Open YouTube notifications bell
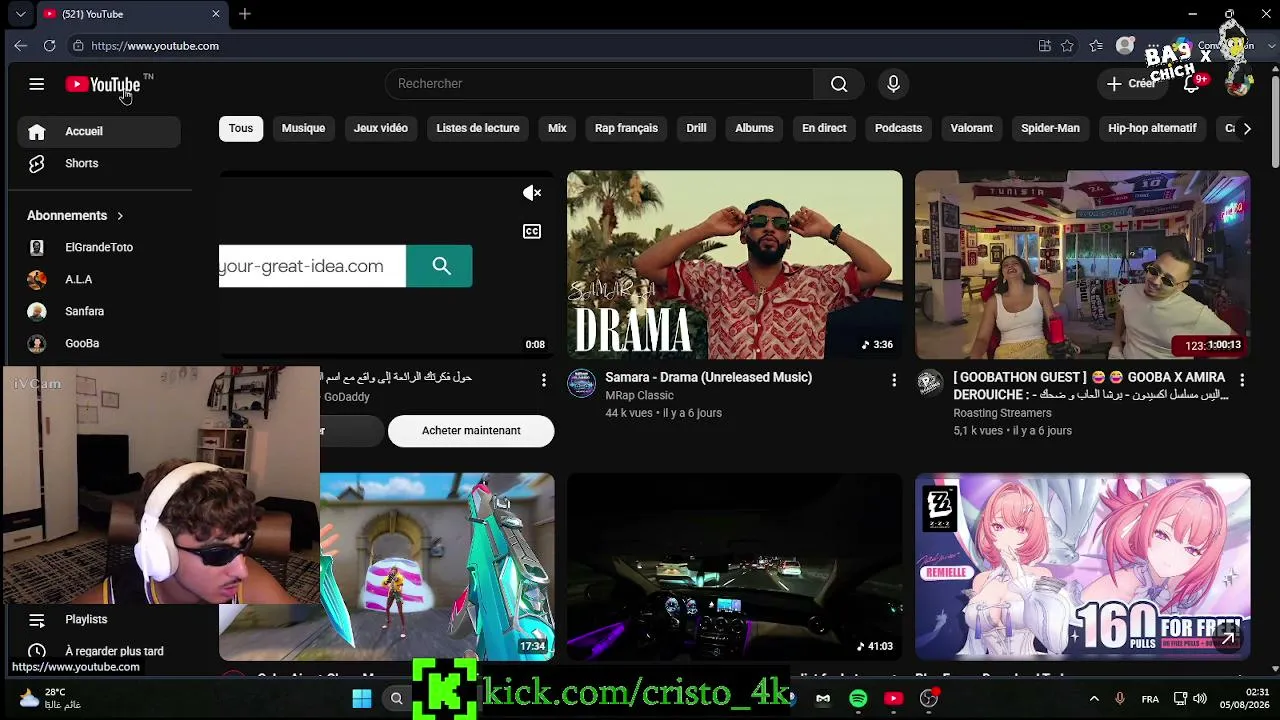The width and height of the screenshot is (1280, 720). [x=1192, y=84]
